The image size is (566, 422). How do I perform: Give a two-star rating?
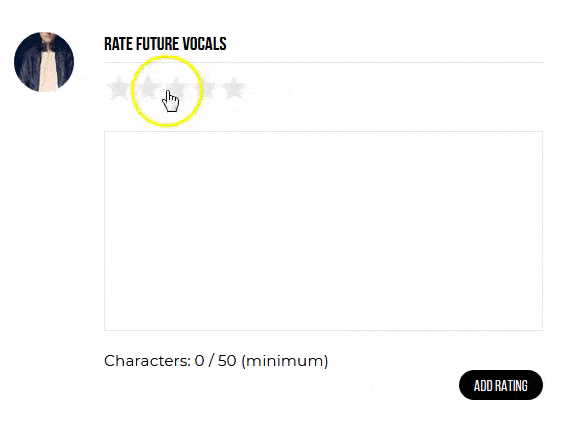(148, 88)
